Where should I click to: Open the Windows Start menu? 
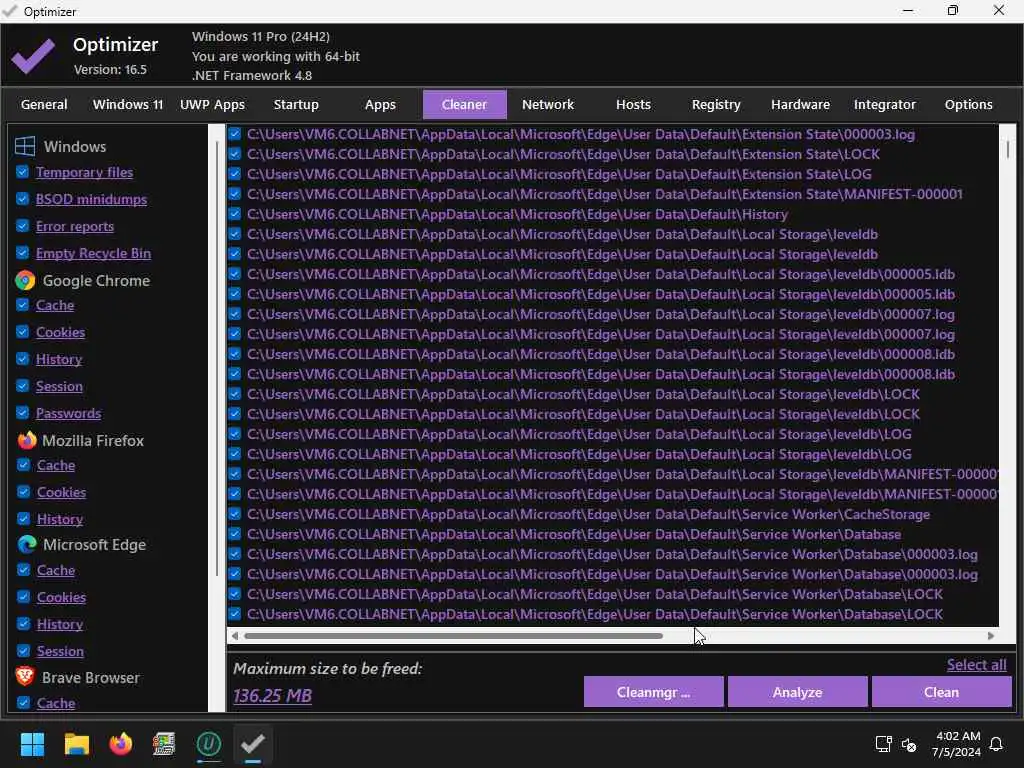point(32,744)
